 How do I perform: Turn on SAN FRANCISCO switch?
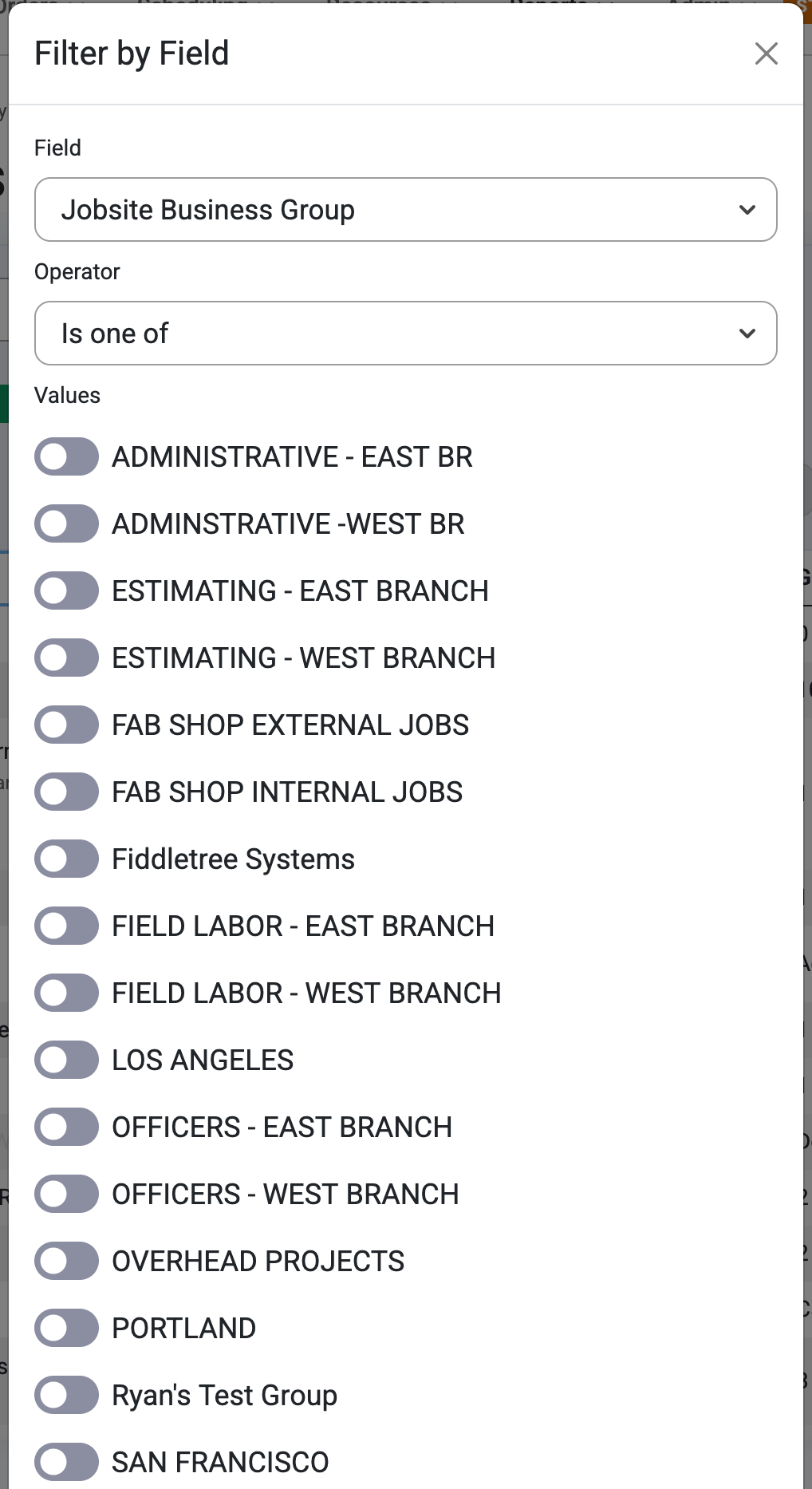coord(66,1462)
